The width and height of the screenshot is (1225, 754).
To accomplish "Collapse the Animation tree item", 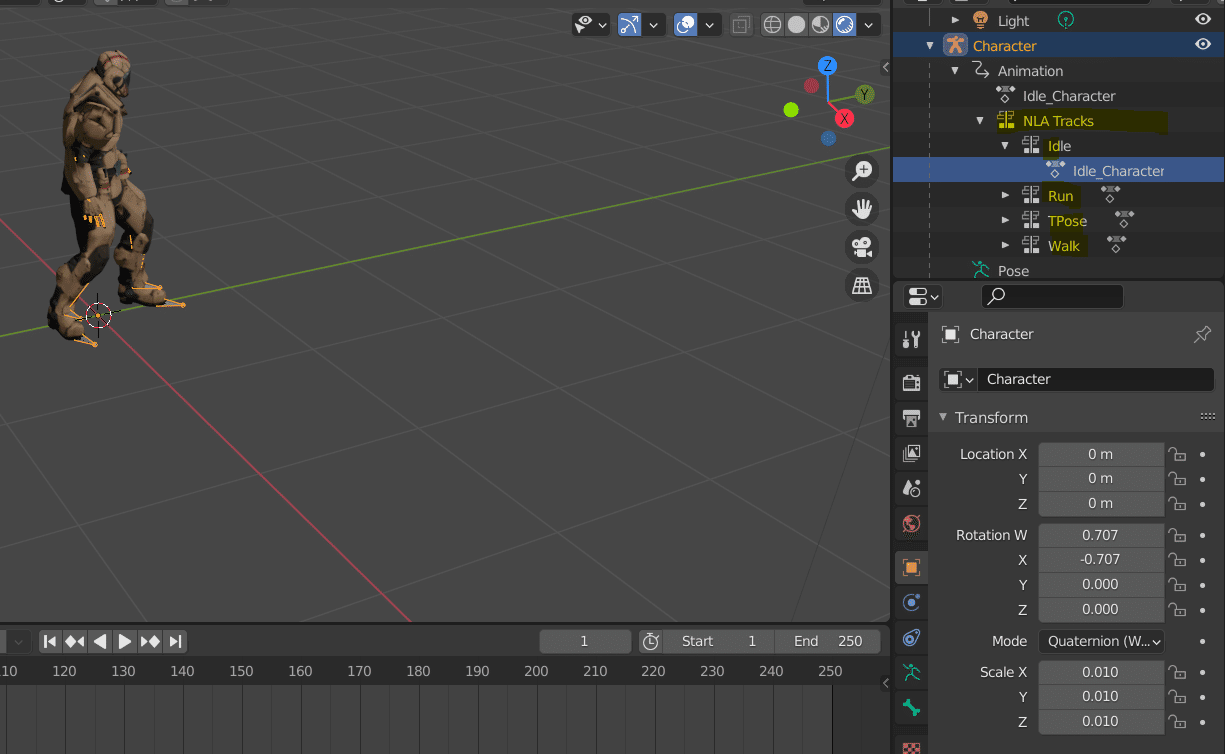I will coord(955,71).
